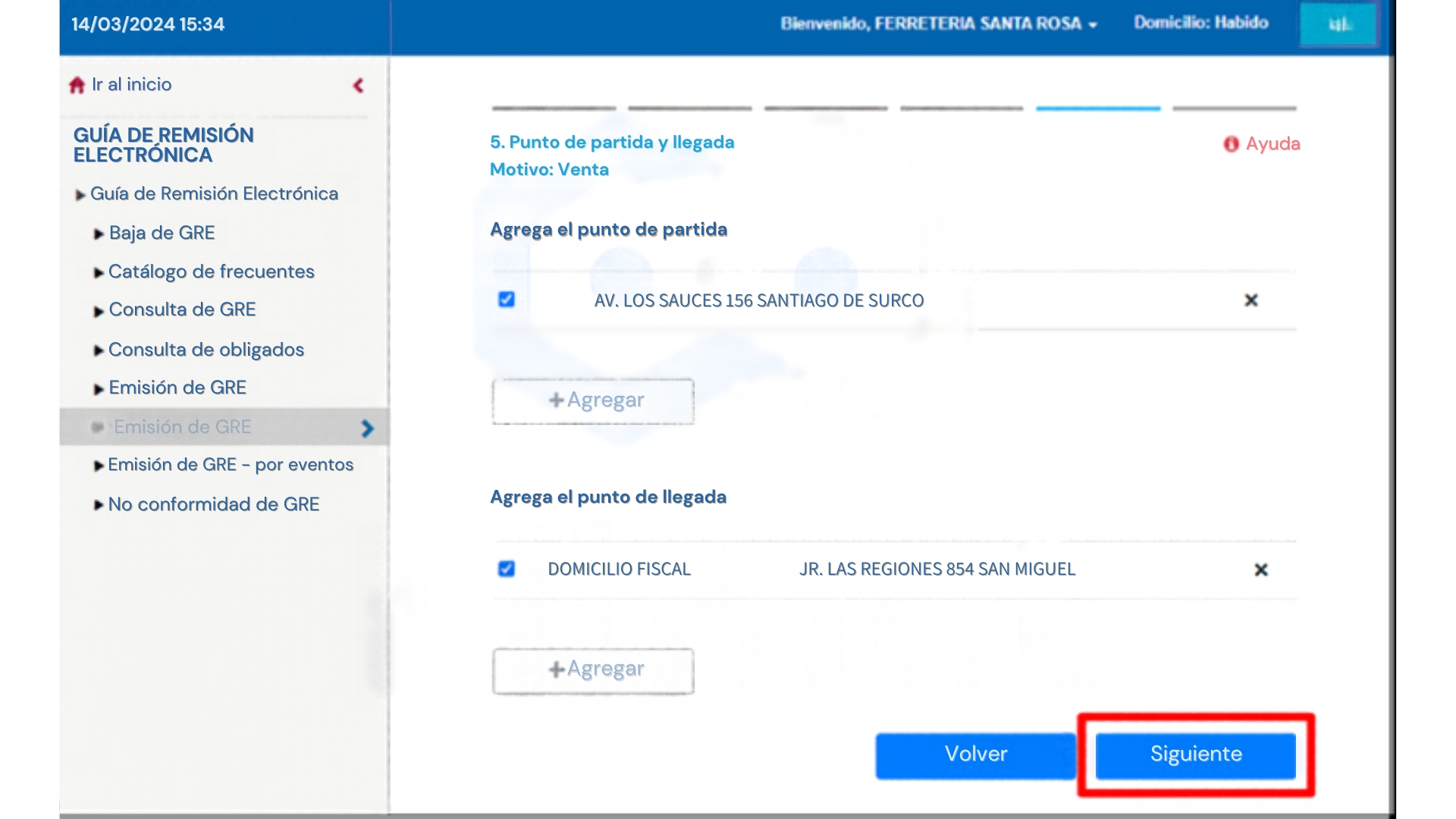
Task: Click the Siguiente button
Action: (1196, 755)
